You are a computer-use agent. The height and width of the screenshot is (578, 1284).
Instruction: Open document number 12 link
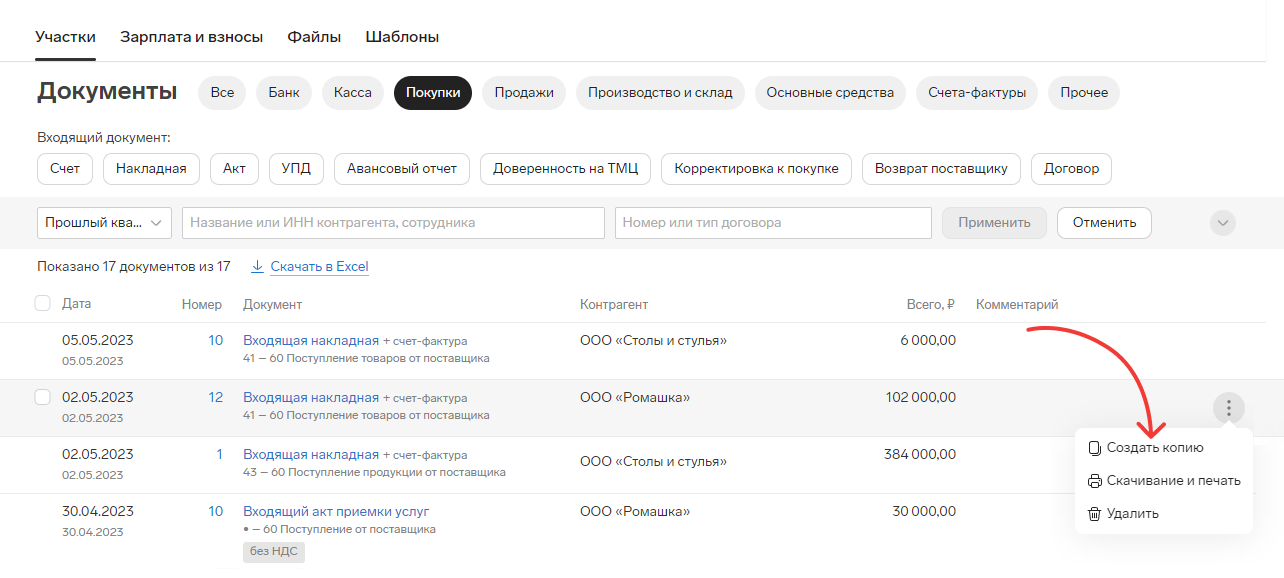point(215,397)
